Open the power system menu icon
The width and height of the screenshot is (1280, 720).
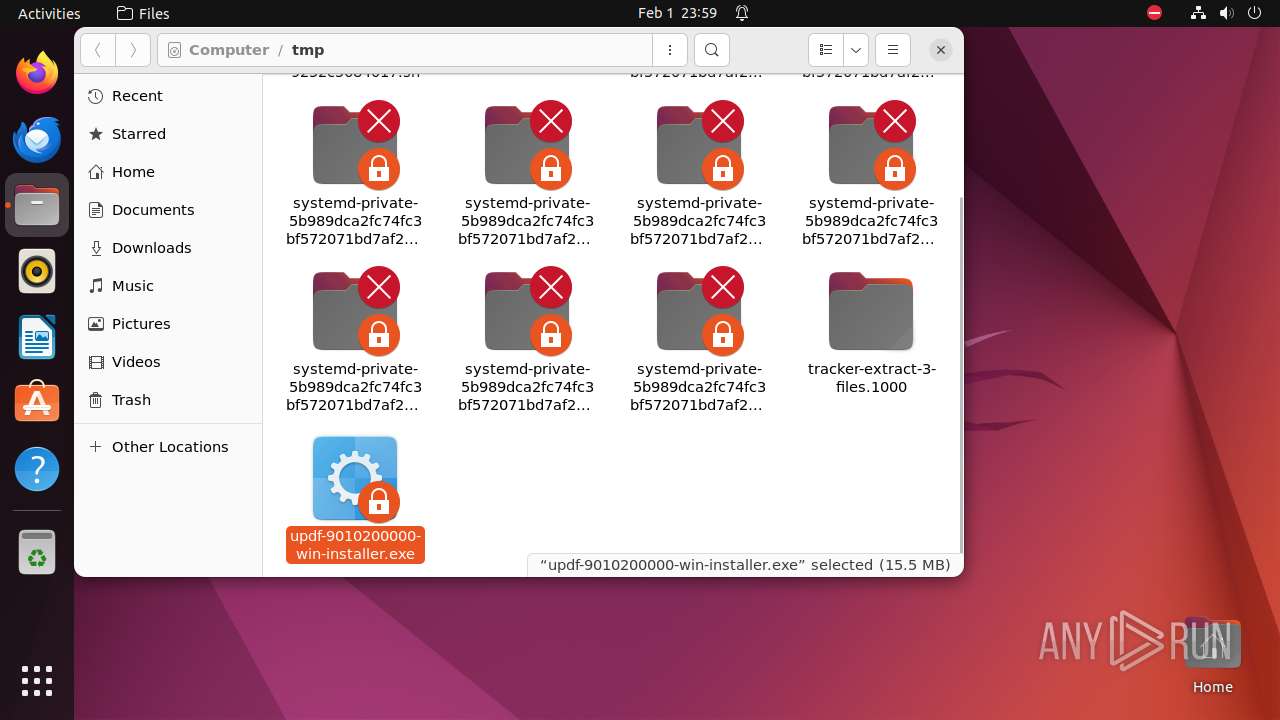click(x=1253, y=13)
